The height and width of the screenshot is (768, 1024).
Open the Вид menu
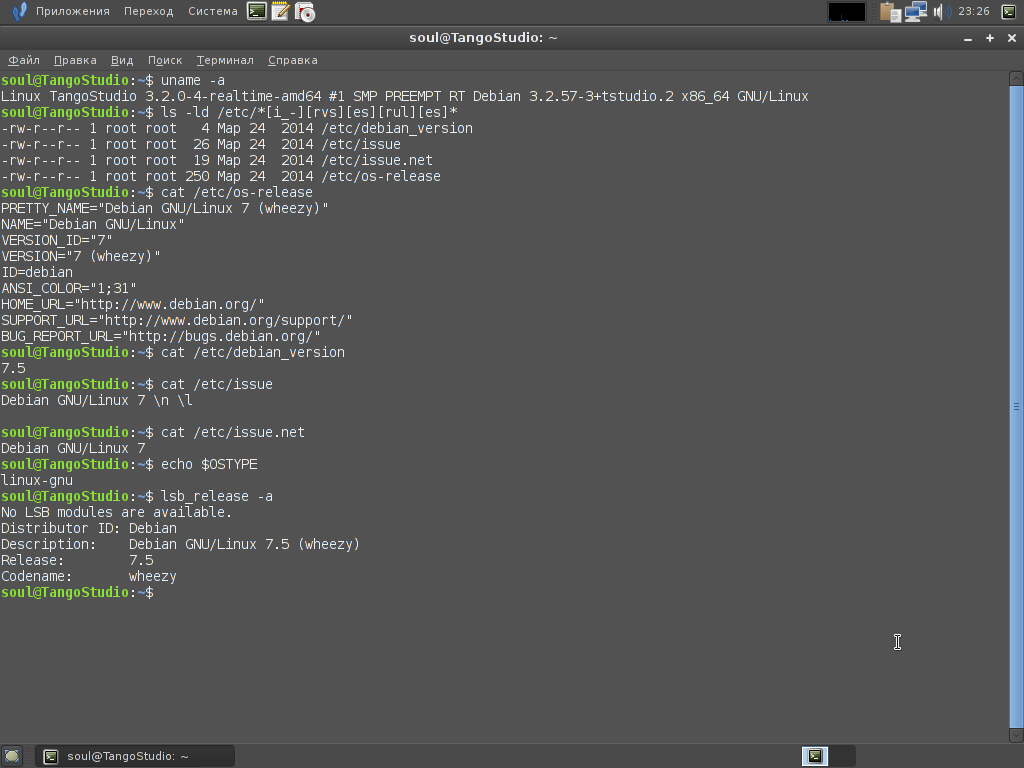point(122,60)
